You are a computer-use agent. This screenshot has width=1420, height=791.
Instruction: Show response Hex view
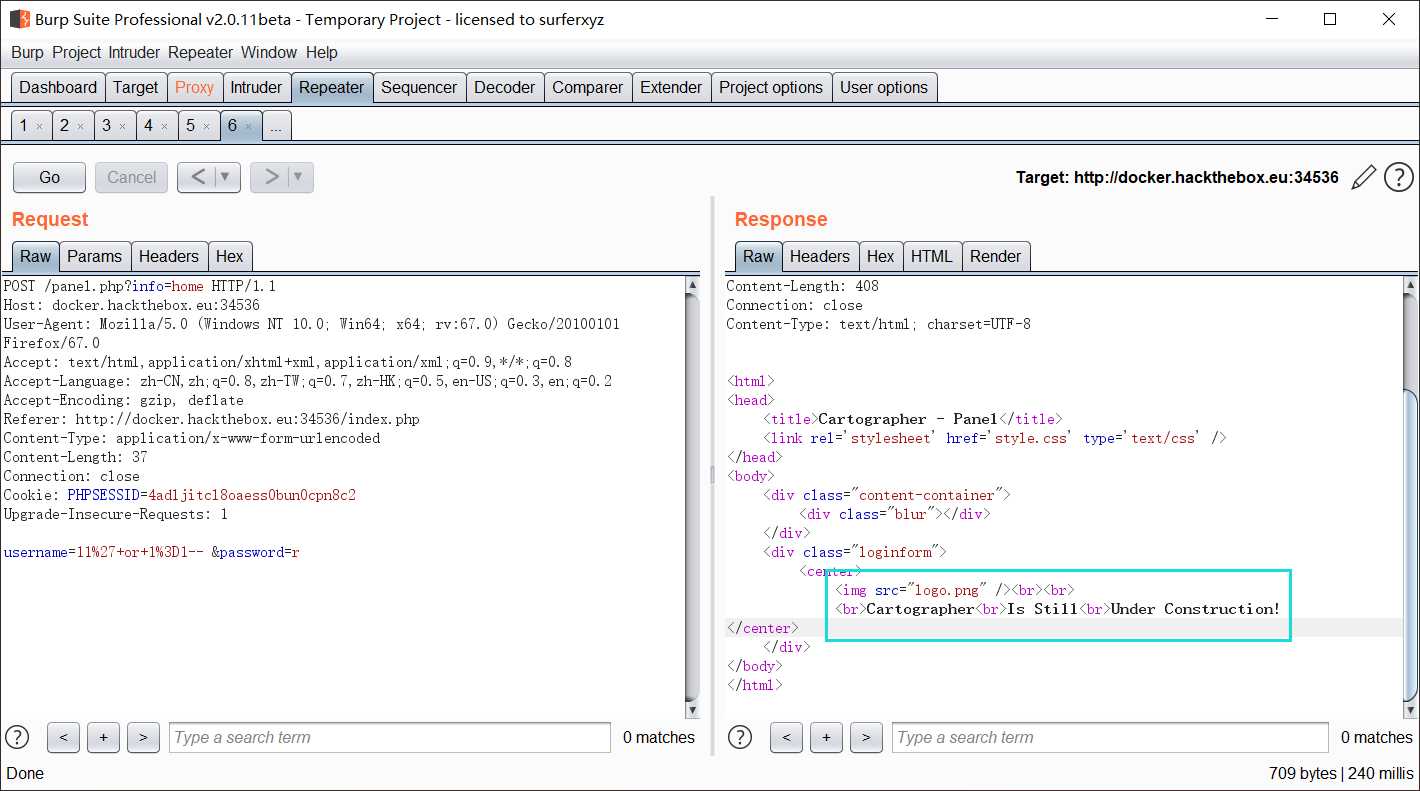click(x=880, y=256)
